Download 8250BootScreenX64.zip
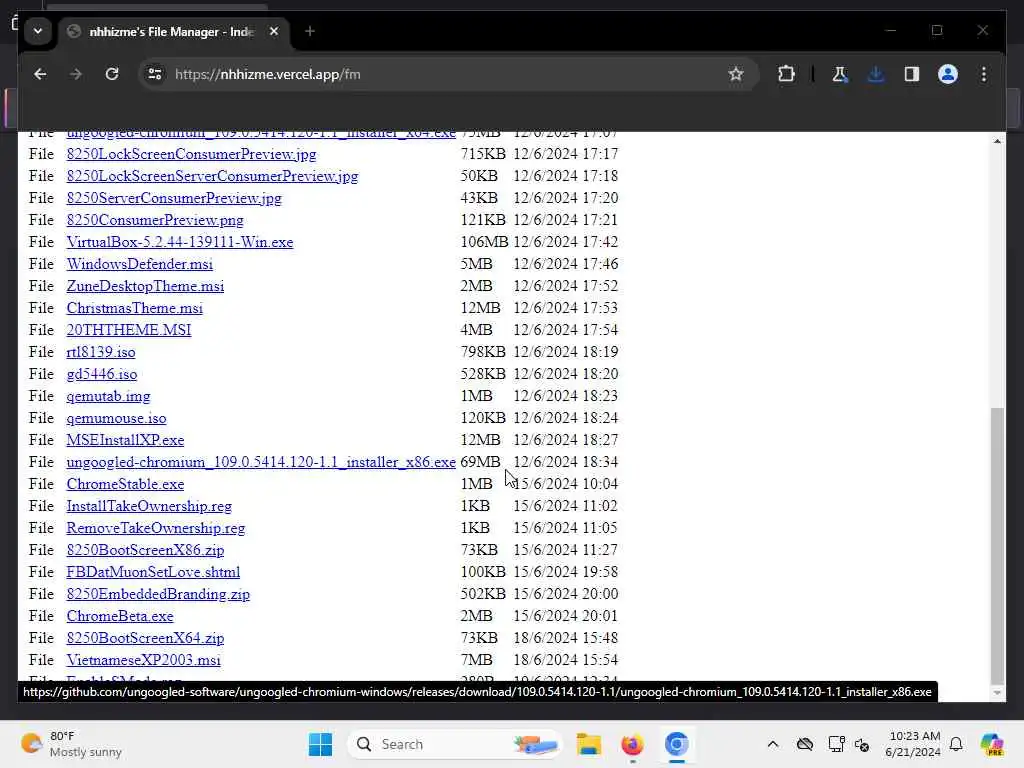1024x768 pixels. point(145,638)
